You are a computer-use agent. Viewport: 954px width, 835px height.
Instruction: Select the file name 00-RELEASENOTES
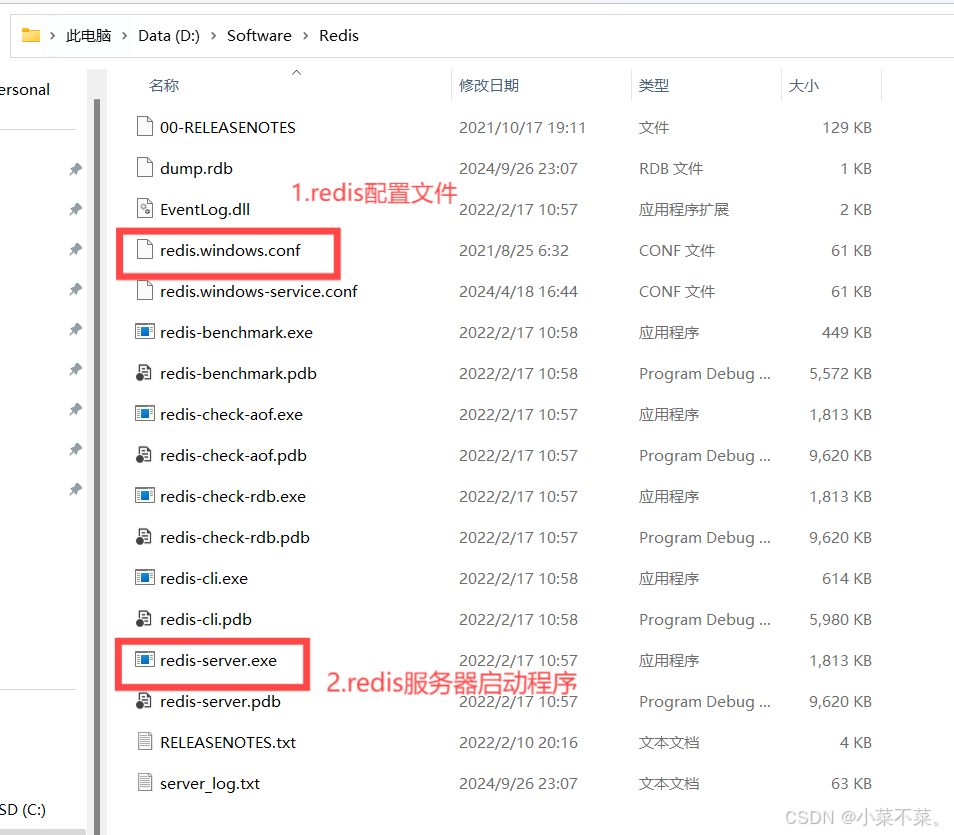pos(228,127)
